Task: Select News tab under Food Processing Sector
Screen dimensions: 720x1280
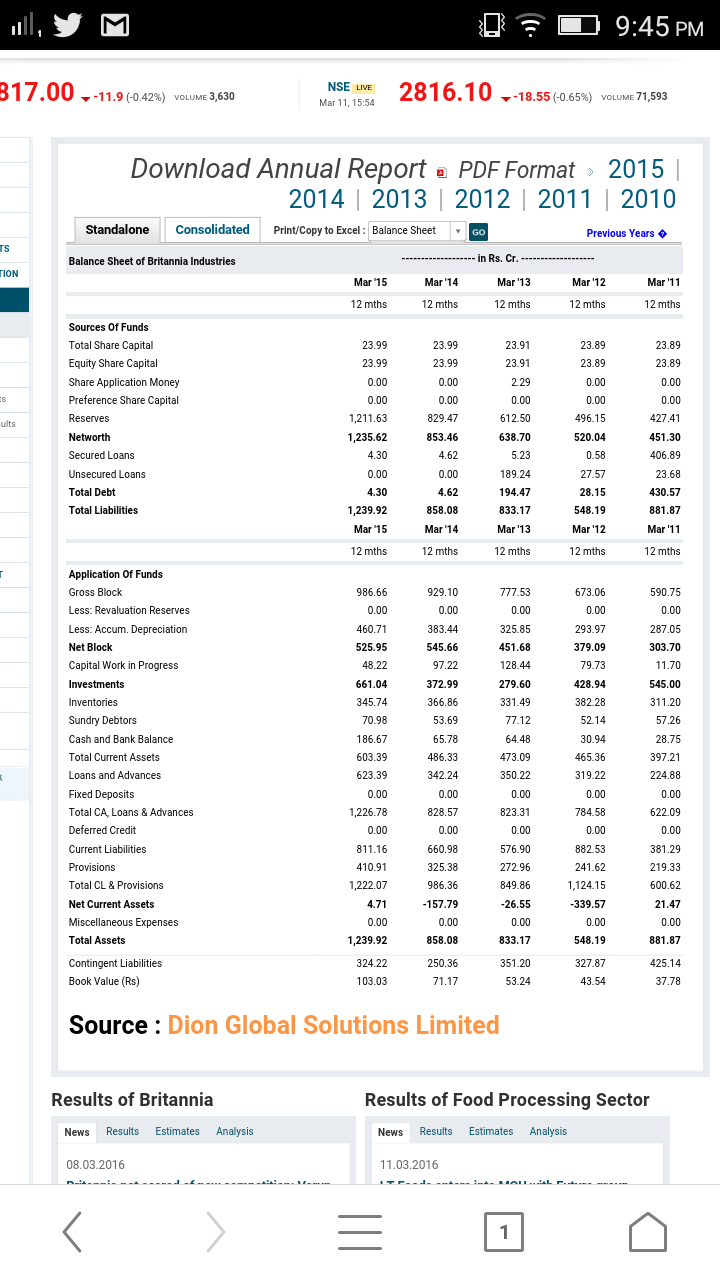Action: click(x=391, y=1132)
